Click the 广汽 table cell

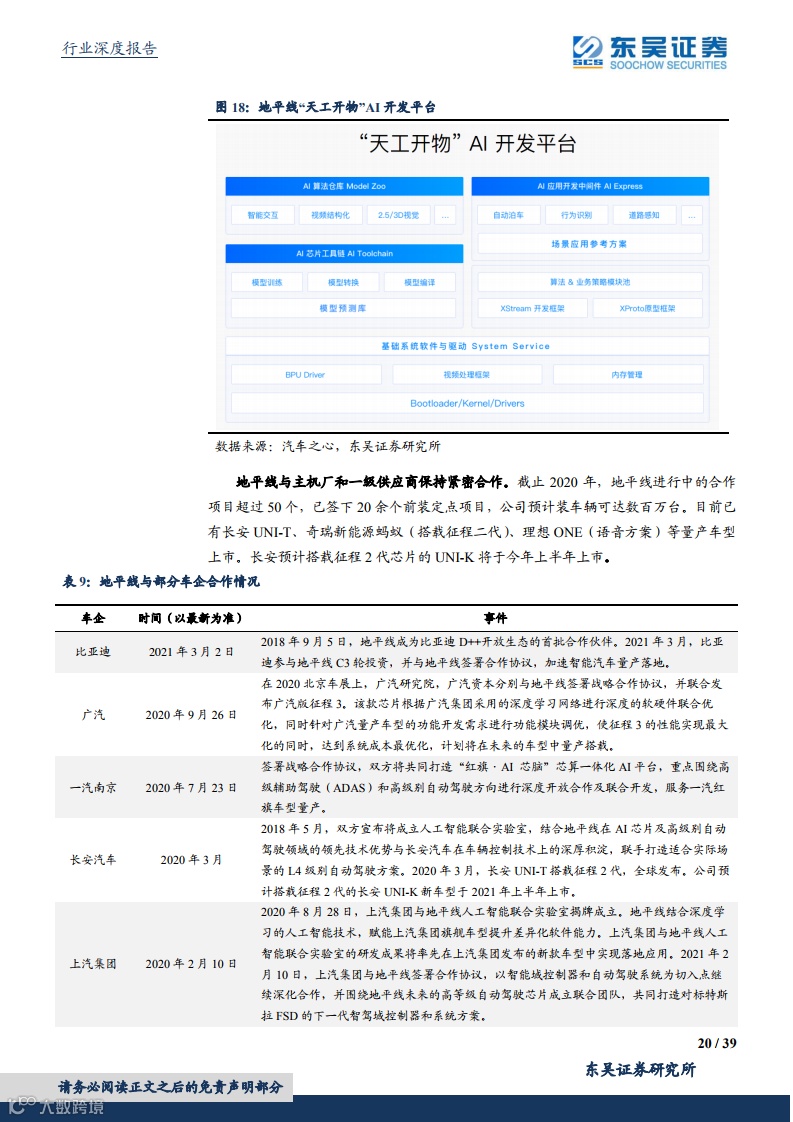pyautogui.click(x=93, y=715)
